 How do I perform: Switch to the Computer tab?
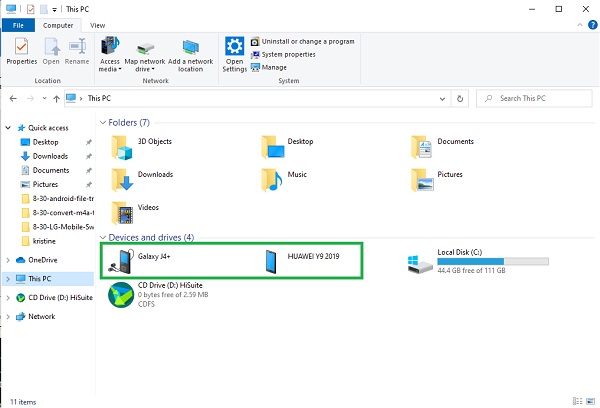coord(58,25)
